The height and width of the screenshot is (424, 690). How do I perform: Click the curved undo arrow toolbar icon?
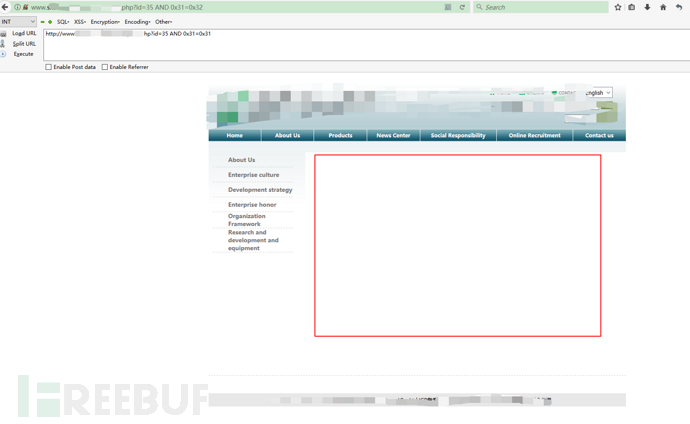pos(679,7)
